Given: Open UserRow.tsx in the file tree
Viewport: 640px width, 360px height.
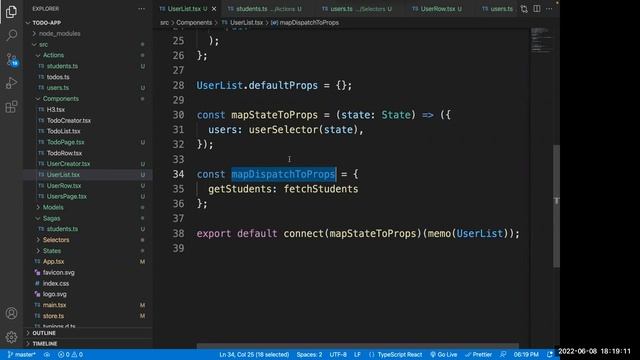Looking at the screenshot, I should tap(64, 186).
